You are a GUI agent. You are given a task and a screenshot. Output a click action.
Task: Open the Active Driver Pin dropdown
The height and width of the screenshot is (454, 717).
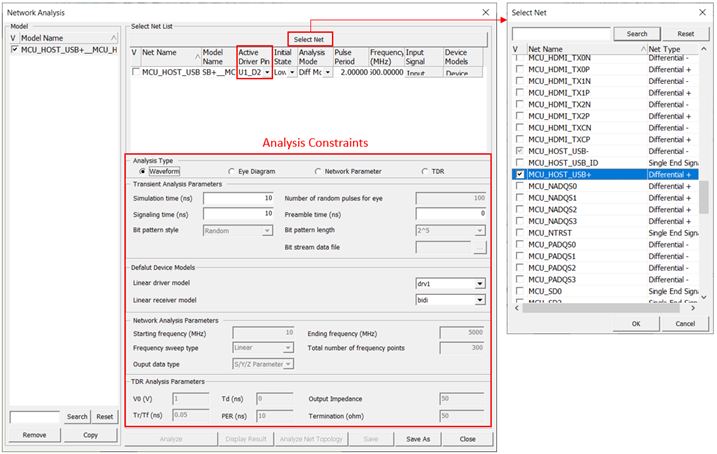pyautogui.click(x=266, y=72)
